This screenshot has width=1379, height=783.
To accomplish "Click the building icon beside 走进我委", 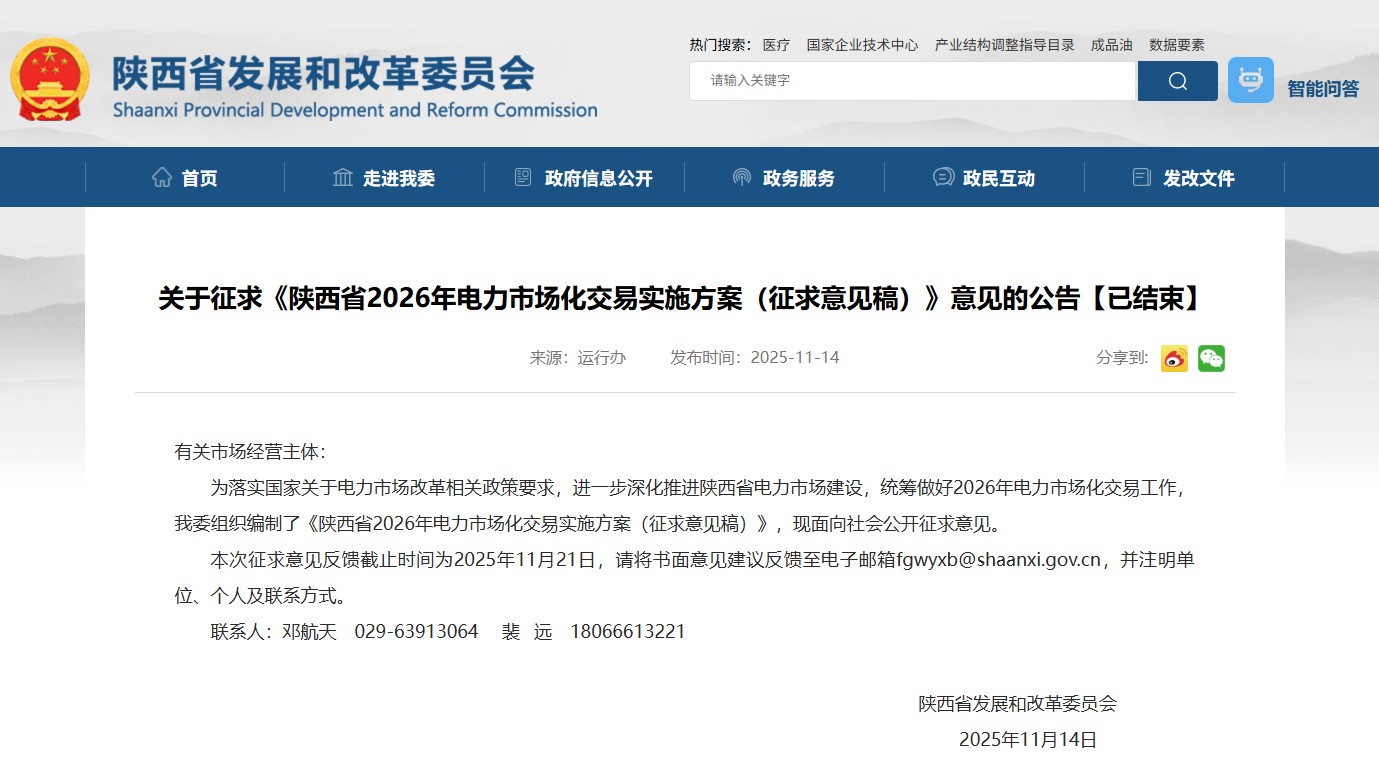I will 343,178.
